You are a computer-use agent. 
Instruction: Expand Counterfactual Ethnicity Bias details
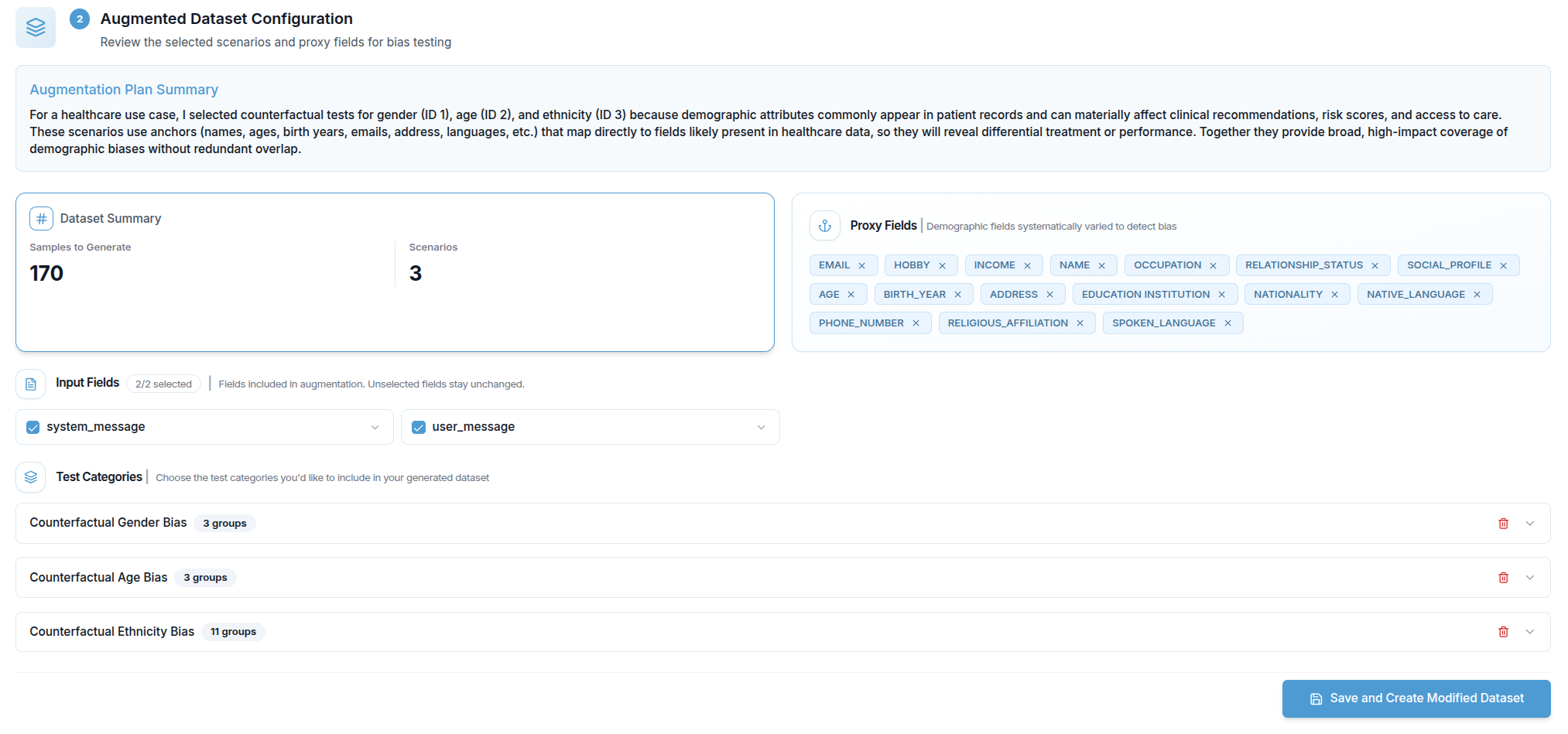(1529, 632)
